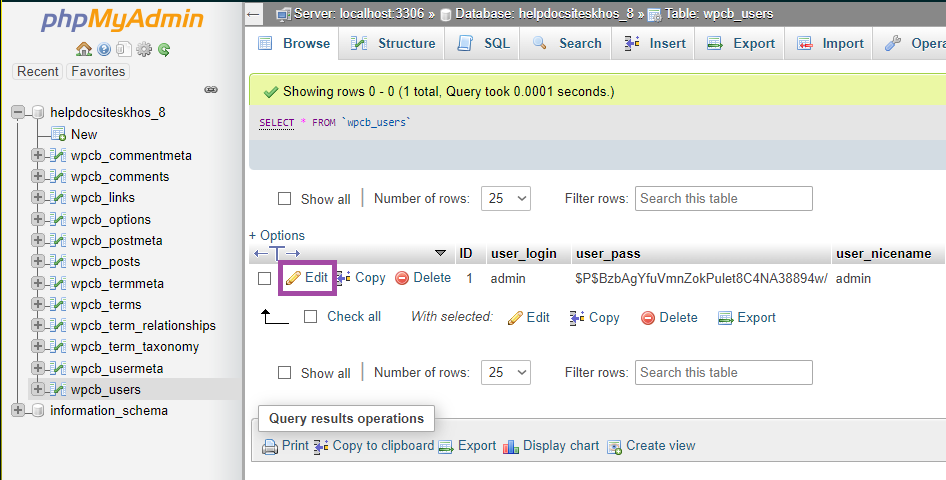Click the wpcb_posts table icon
The image size is (946, 480).
[59, 262]
